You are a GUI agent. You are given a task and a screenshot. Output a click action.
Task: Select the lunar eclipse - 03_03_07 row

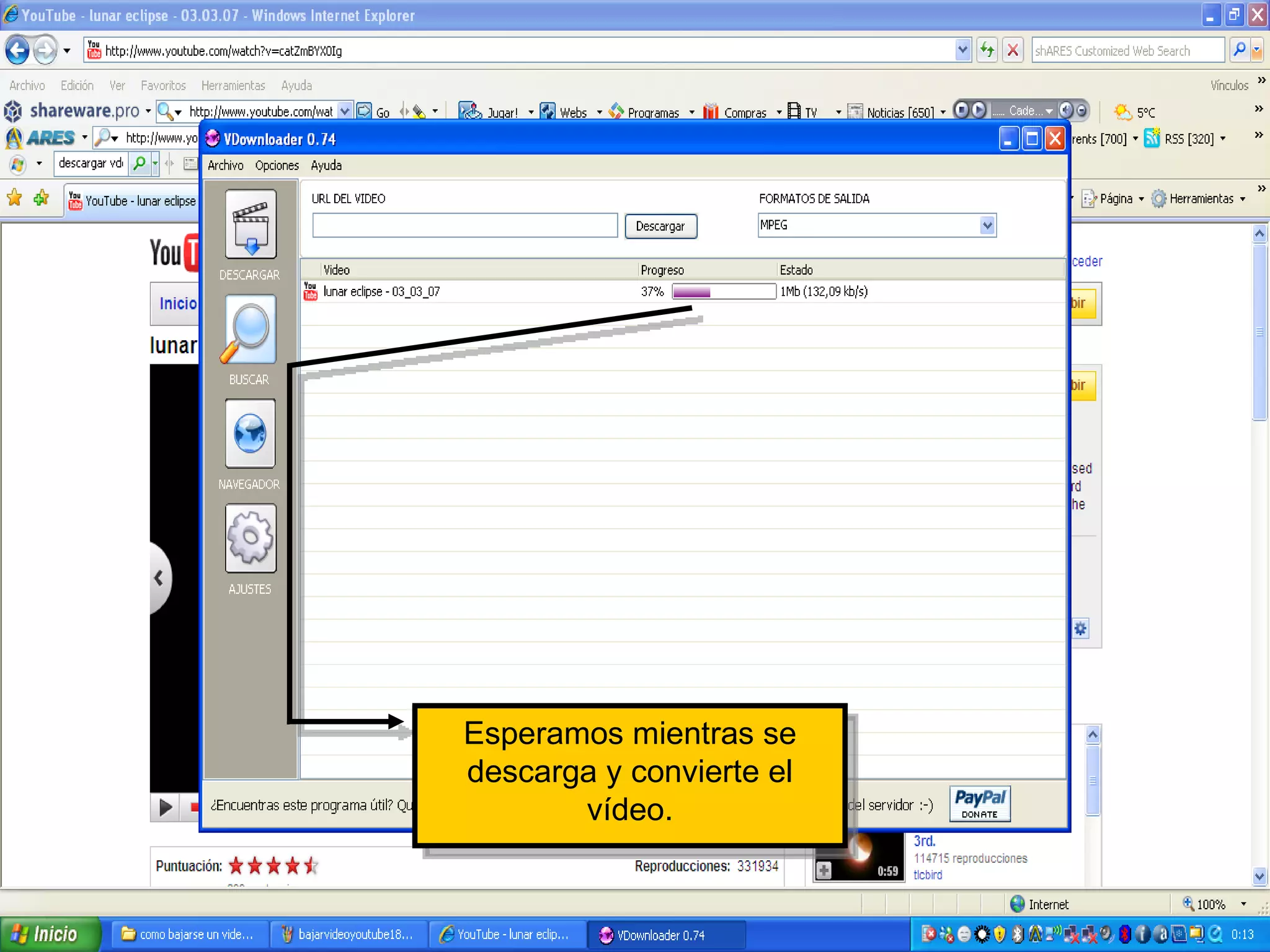(683, 291)
